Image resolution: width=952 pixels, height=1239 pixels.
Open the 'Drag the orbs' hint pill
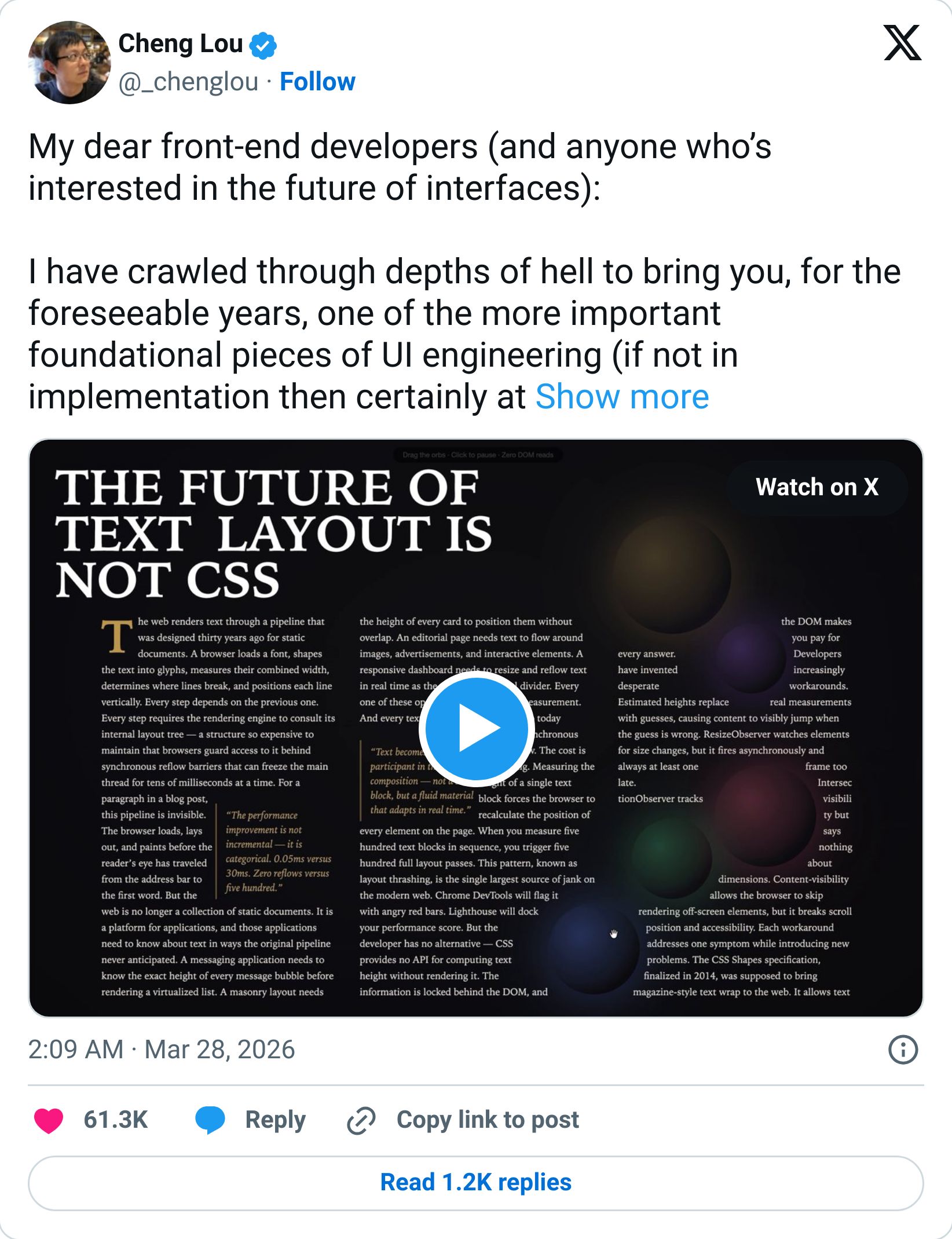[x=477, y=456]
